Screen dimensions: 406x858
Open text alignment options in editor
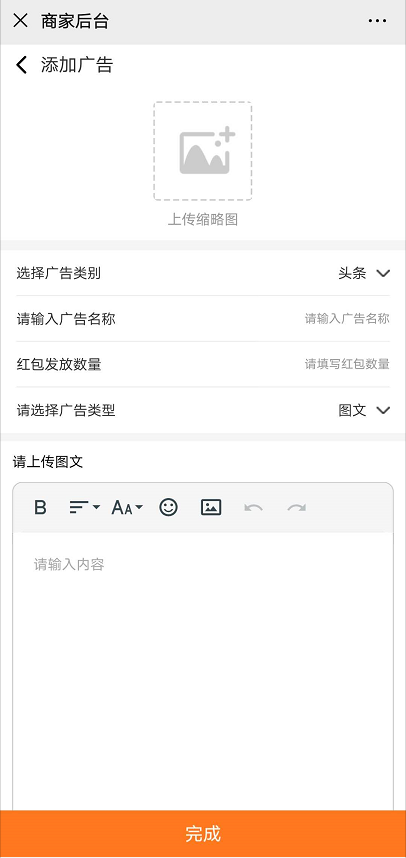coord(84,508)
